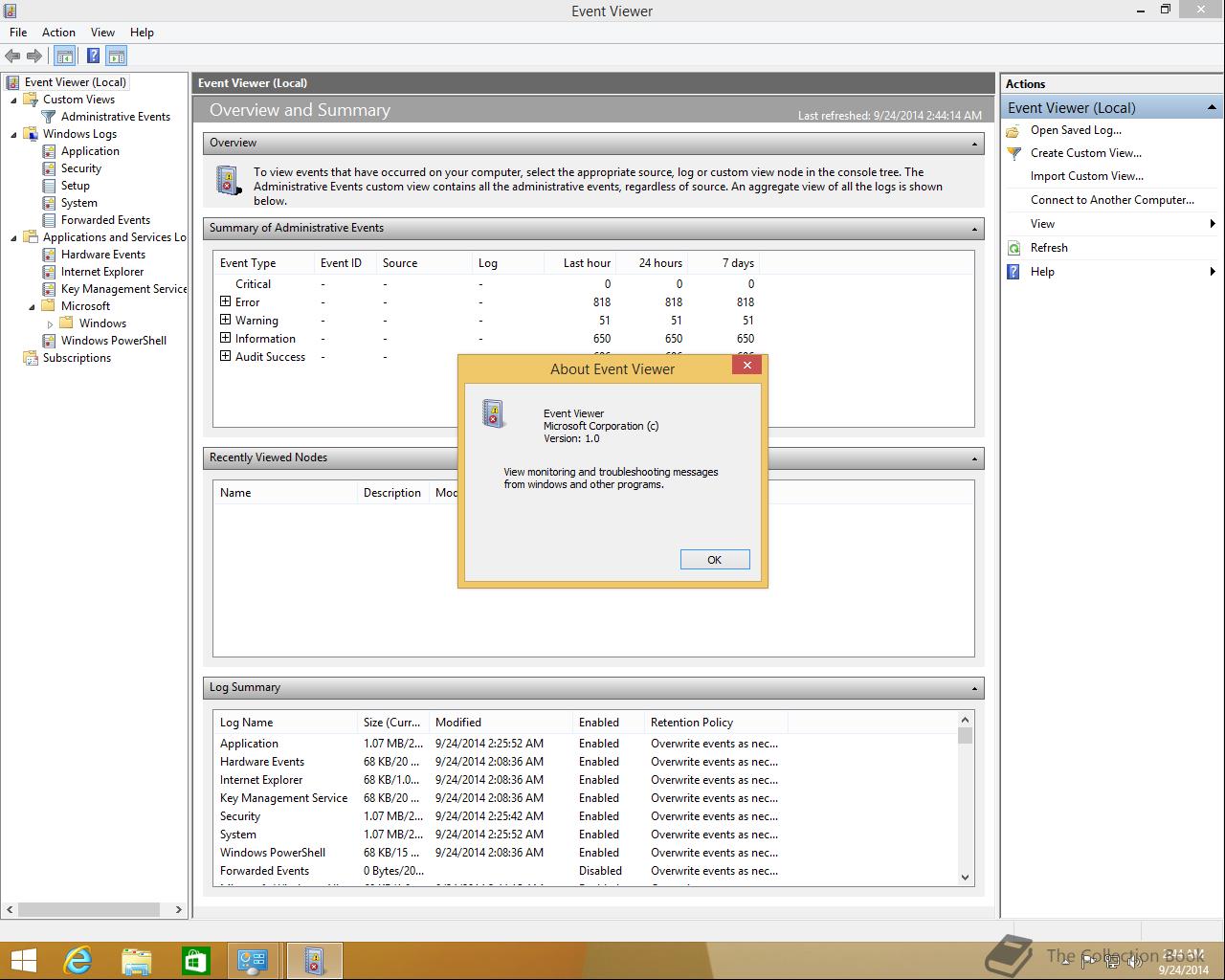The image size is (1225, 980).
Task: Open the File menu
Action: click(18, 32)
